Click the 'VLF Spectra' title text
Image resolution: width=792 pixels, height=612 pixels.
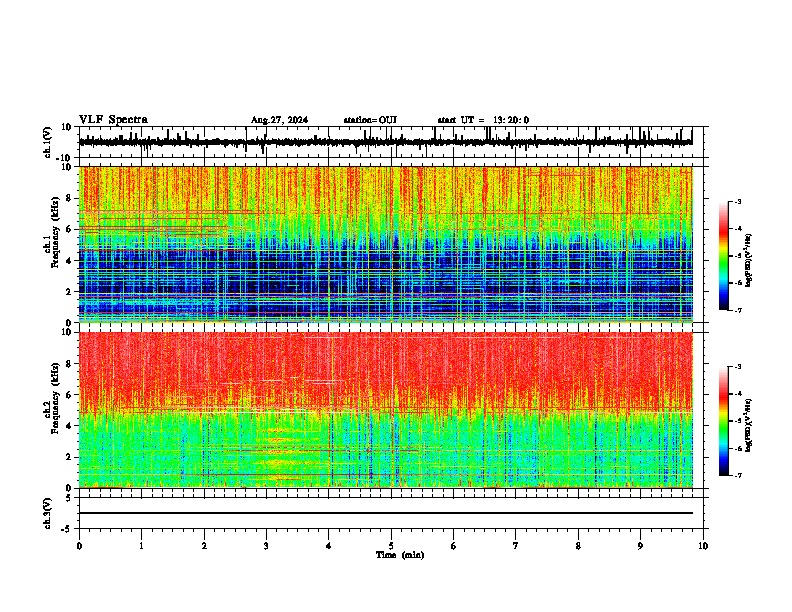pos(113,120)
